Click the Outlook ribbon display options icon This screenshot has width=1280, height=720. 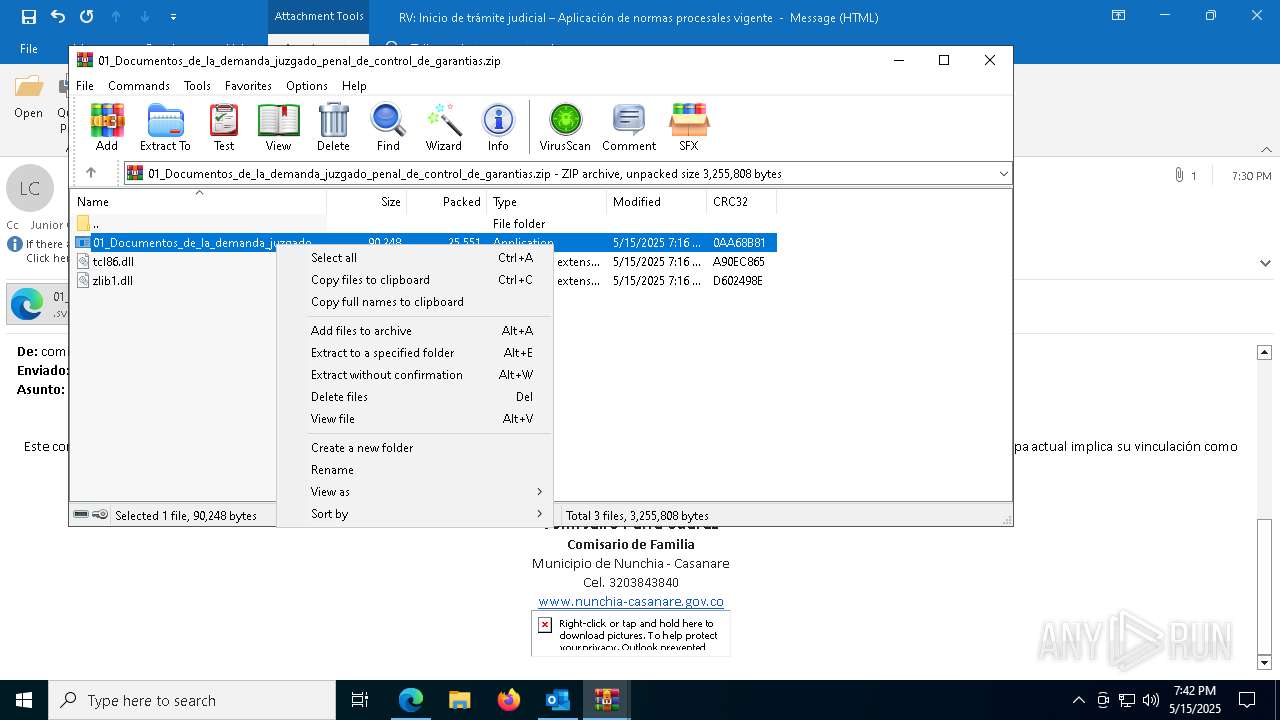coord(1118,16)
